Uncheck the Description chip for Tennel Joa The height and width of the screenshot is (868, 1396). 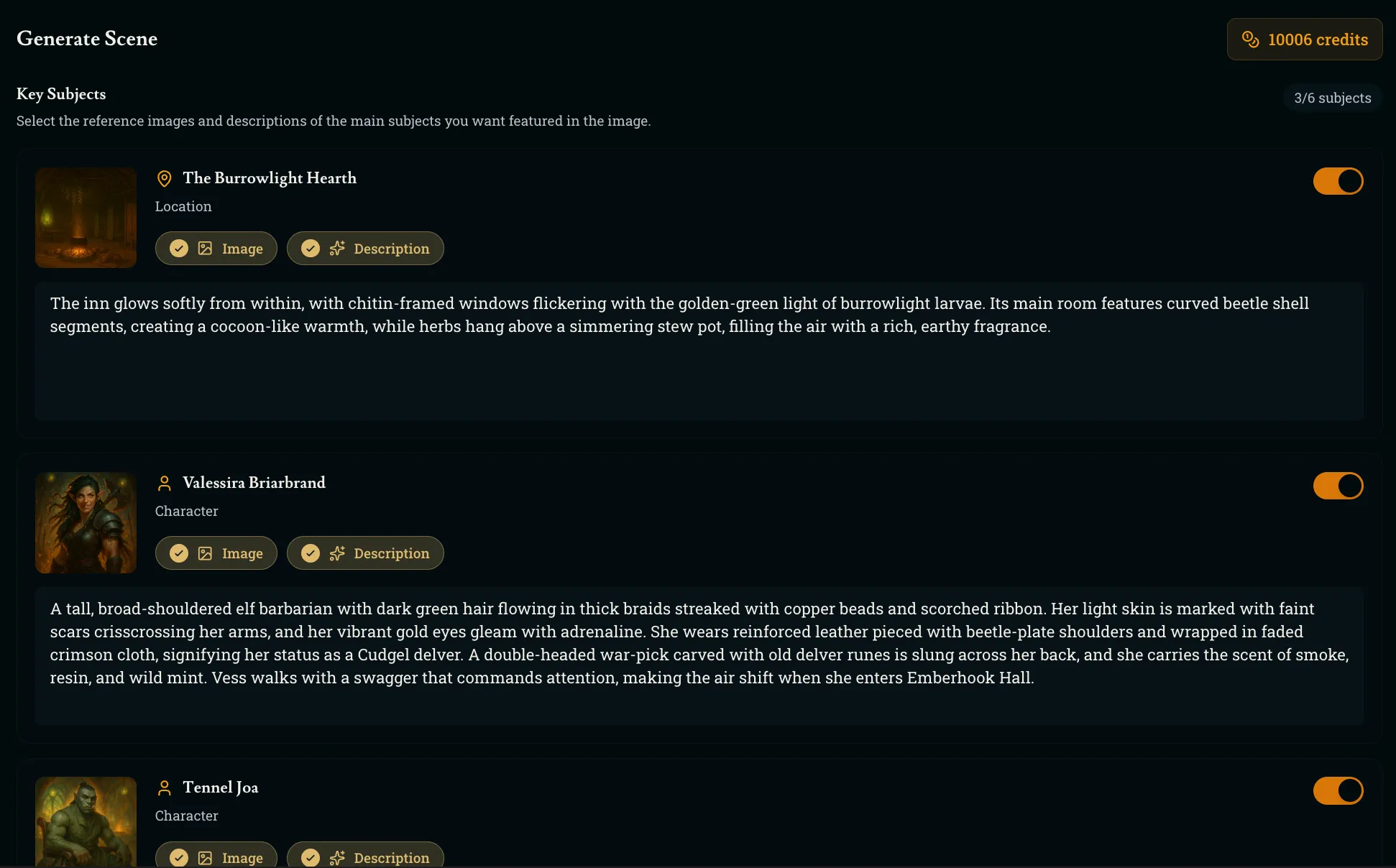pyautogui.click(x=365, y=857)
